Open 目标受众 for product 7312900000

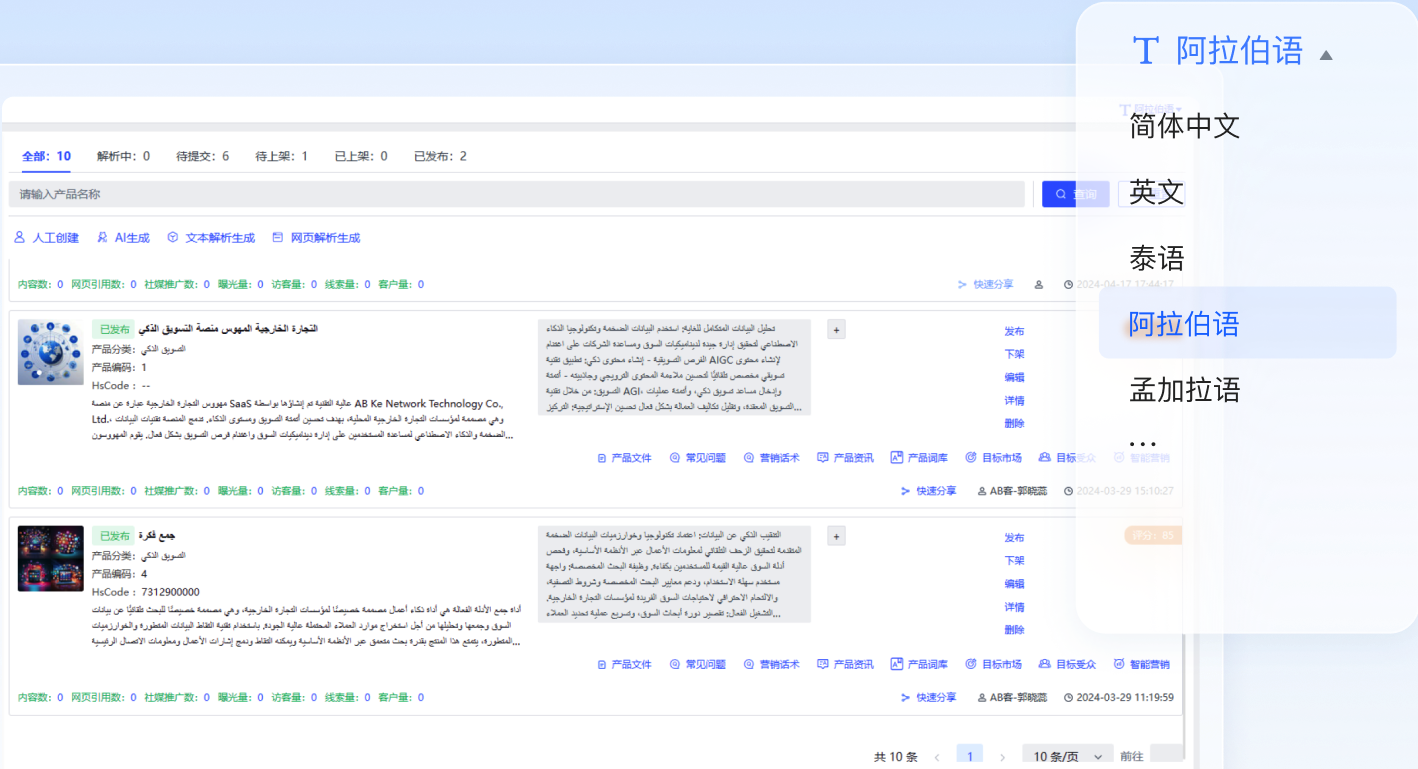pos(1068,664)
